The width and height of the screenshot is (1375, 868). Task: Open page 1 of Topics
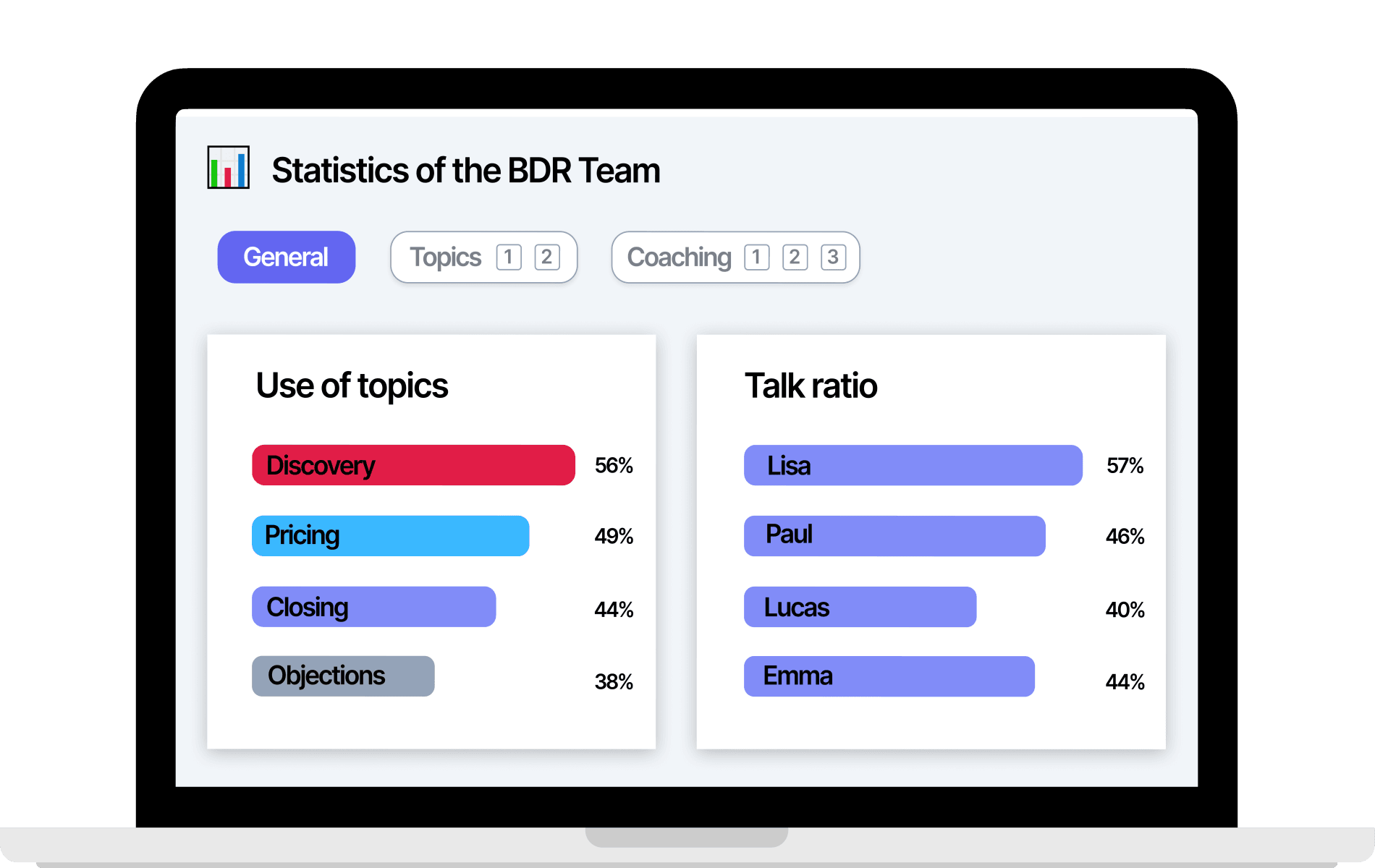pyautogui.click(x=509, y=257)
